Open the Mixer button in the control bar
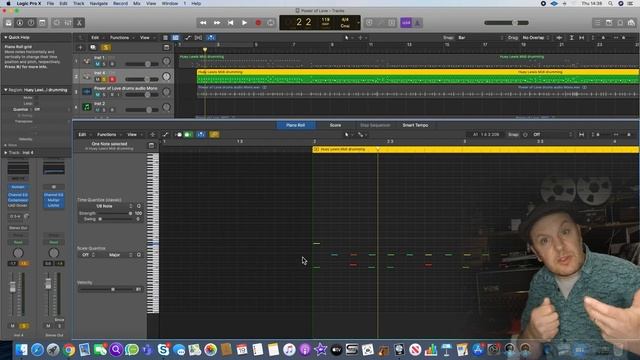The height and width of the screenshot is (360, 640). click(68, 23)
